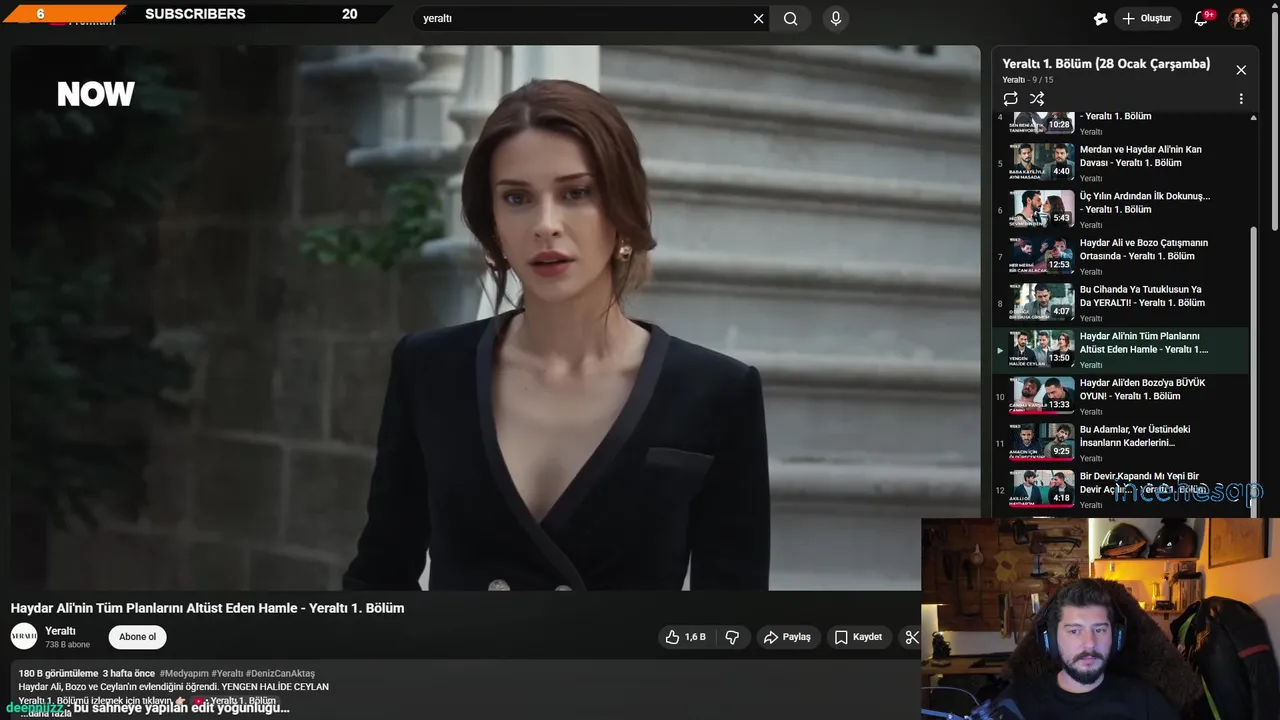The width and height of the screenshot is (1280, 720).
Task: Click the "3 hafta önce" upload date
Action: pos(129,673)
